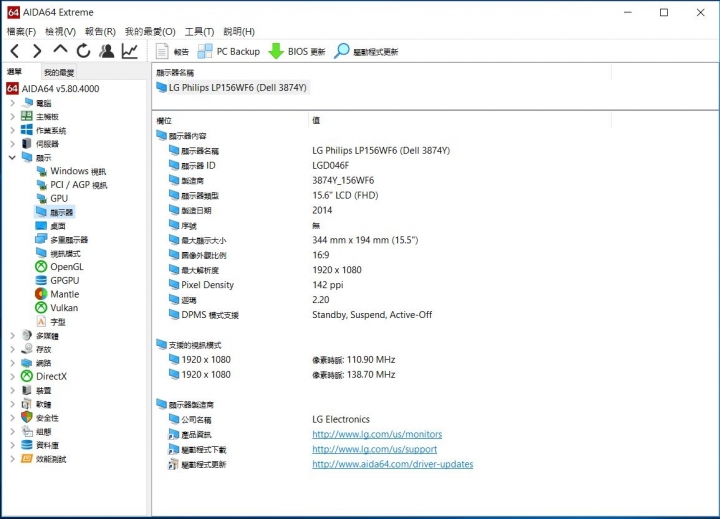Open aida64.com/driver-updates link
The image size is (720, 519).
pyautogui.click(x=393, y=464)
